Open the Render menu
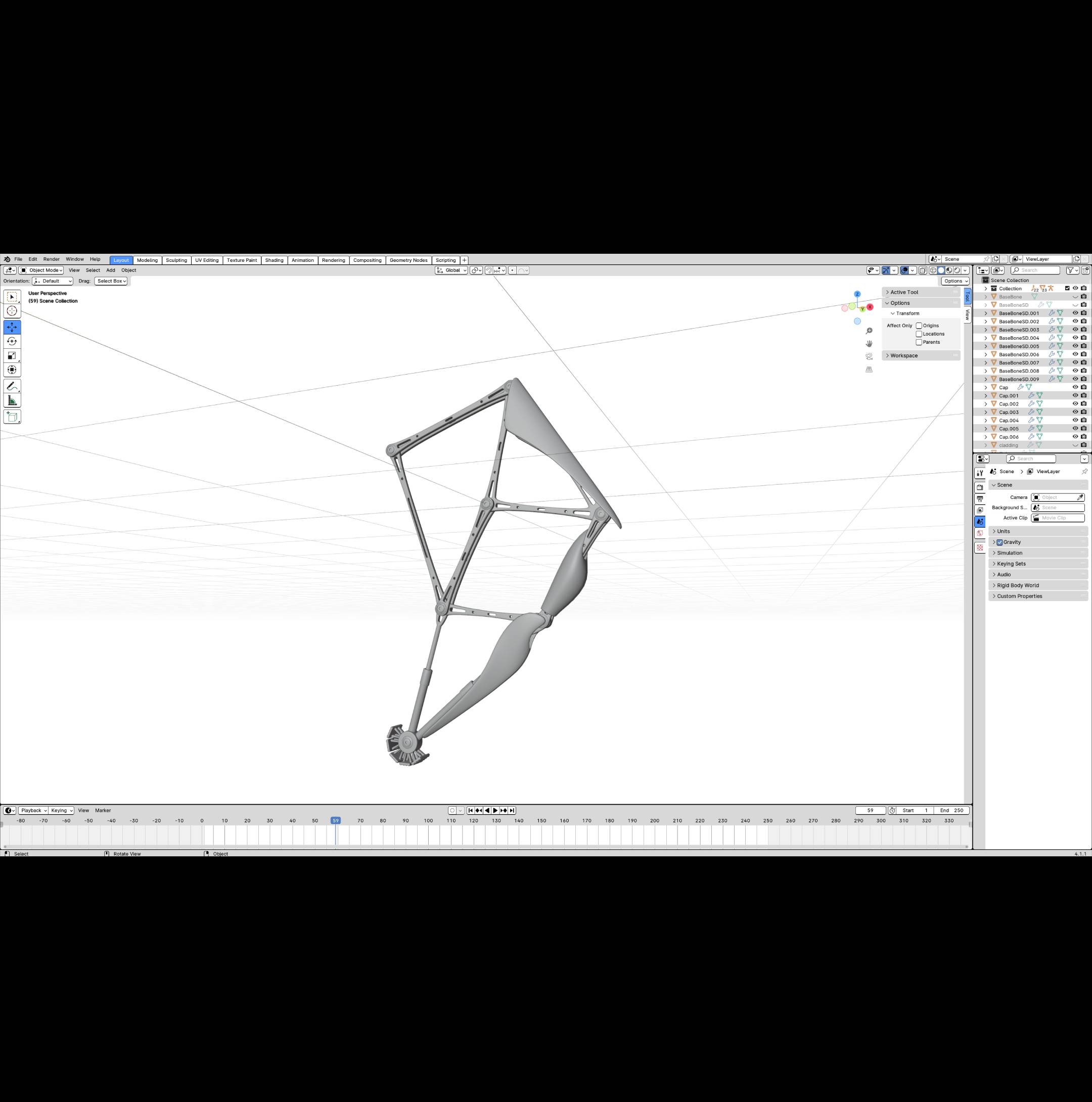1092x1102 pixels. 52,259
